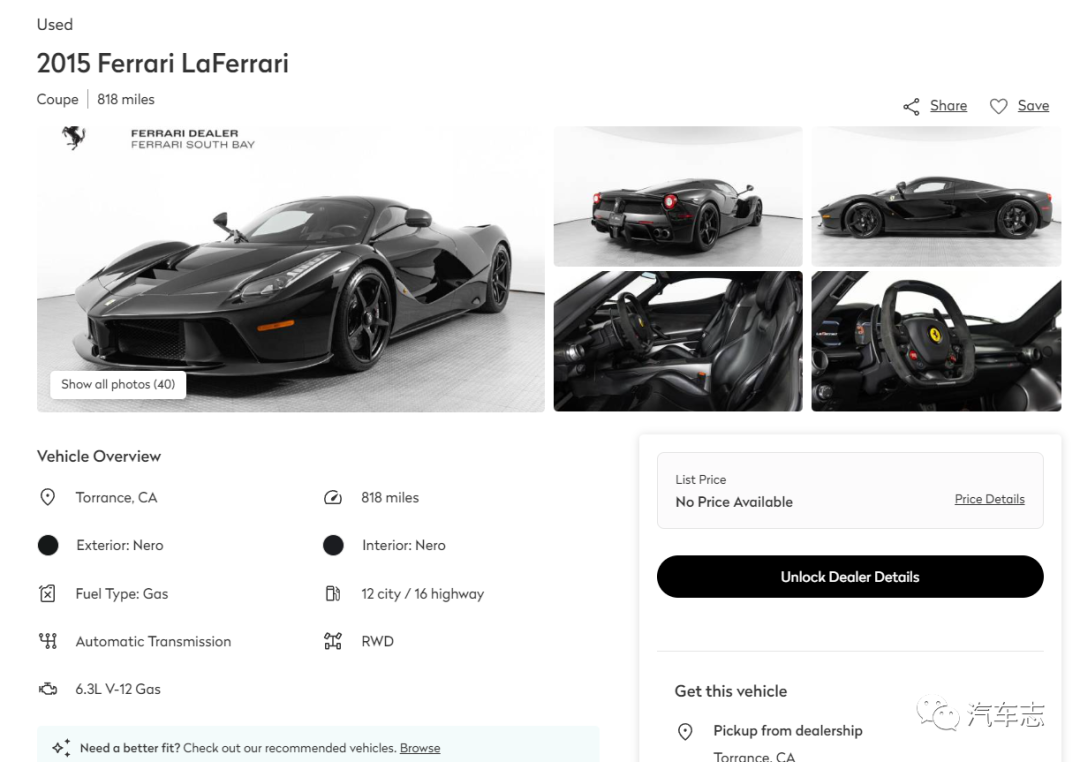
Task: Click the Exterior Nero color swatch
Action: (x=48, y=545)
